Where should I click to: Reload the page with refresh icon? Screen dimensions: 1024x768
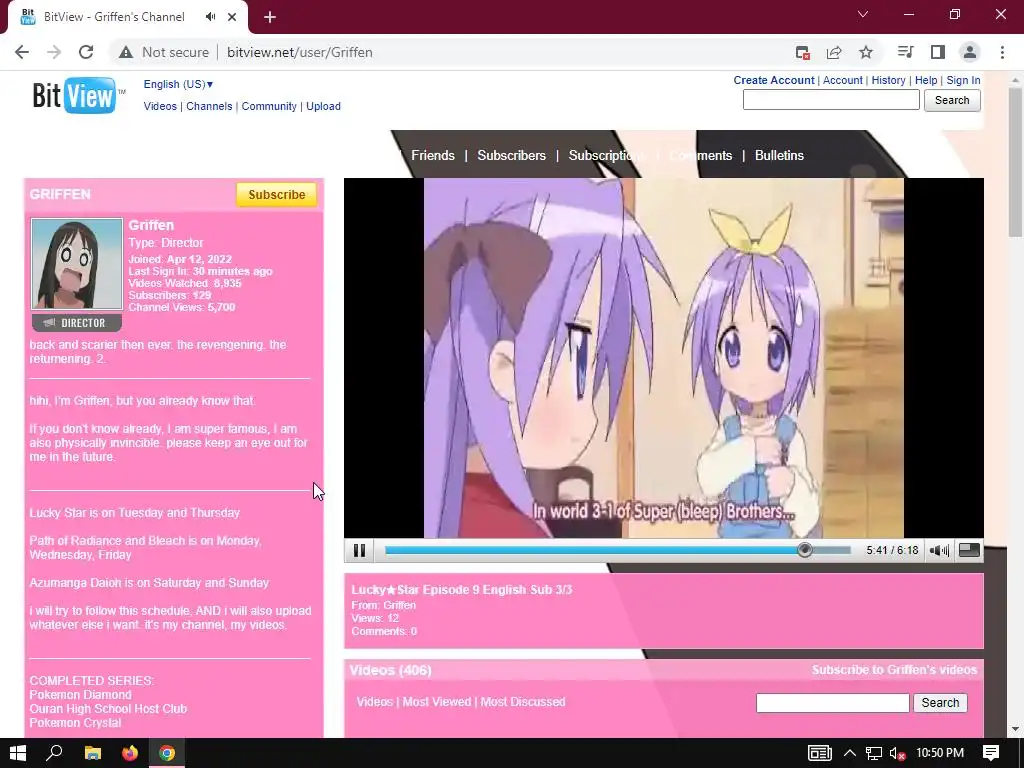point(86,52)
